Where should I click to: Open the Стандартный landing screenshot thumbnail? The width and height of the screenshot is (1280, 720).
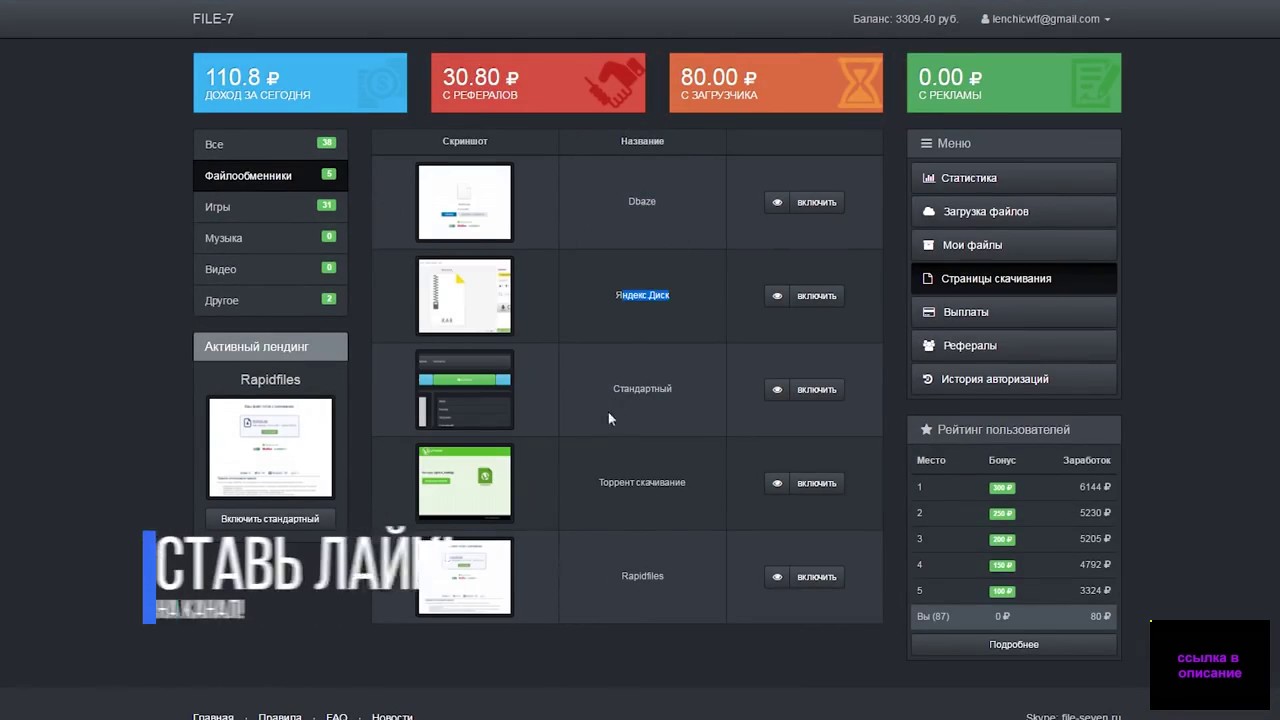pyautogui.click(x=465, y=389)
